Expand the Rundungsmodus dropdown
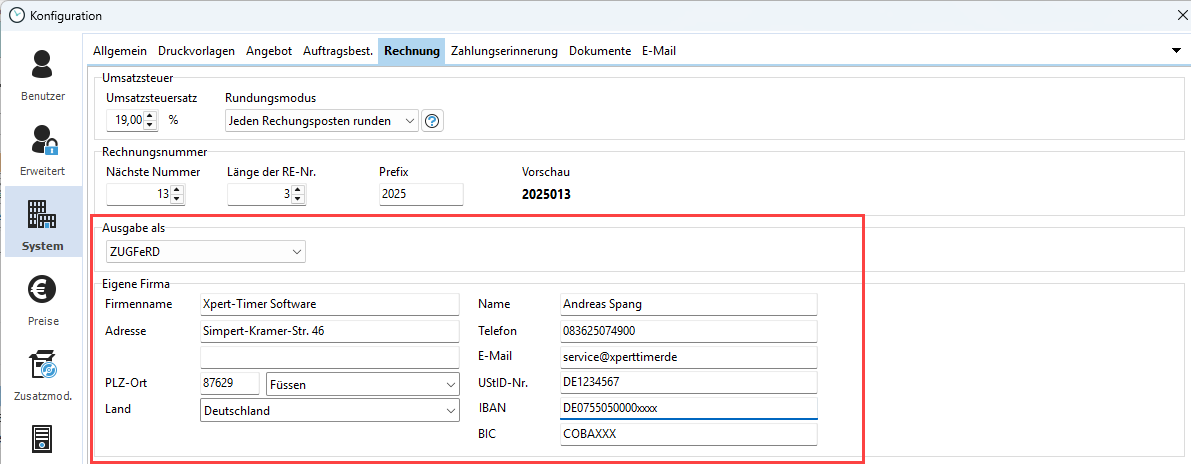 tap(408, 121)
